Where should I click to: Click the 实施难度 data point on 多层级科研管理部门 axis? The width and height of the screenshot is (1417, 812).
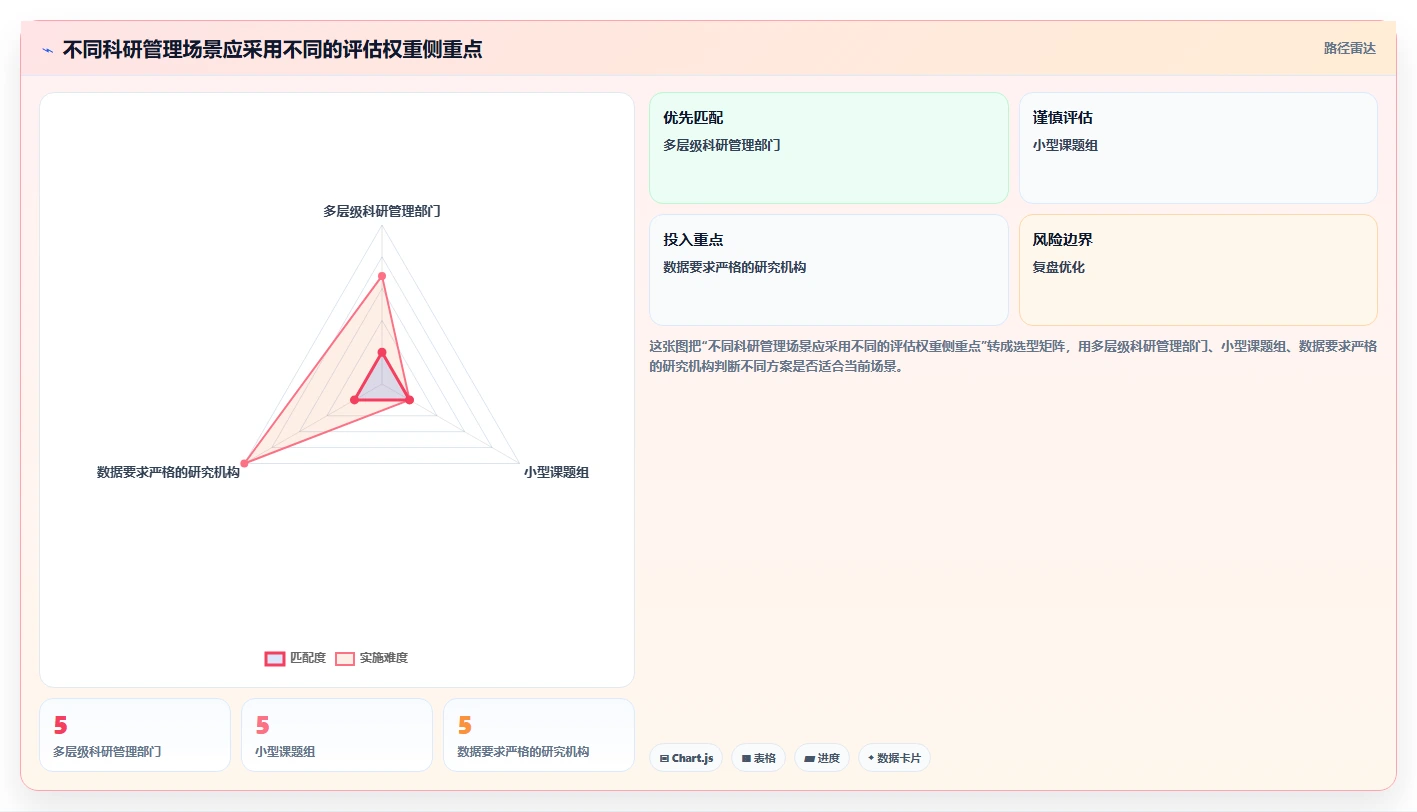point(382,275)
